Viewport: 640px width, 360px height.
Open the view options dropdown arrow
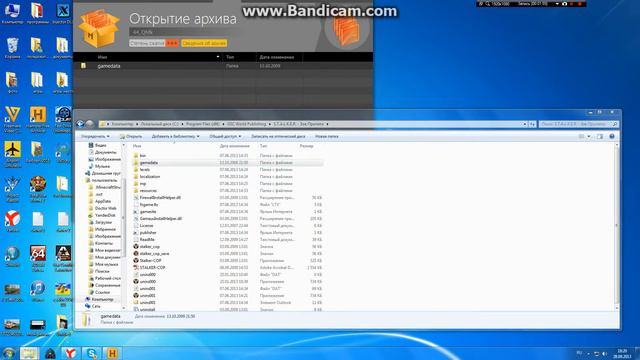coord(589,136)
